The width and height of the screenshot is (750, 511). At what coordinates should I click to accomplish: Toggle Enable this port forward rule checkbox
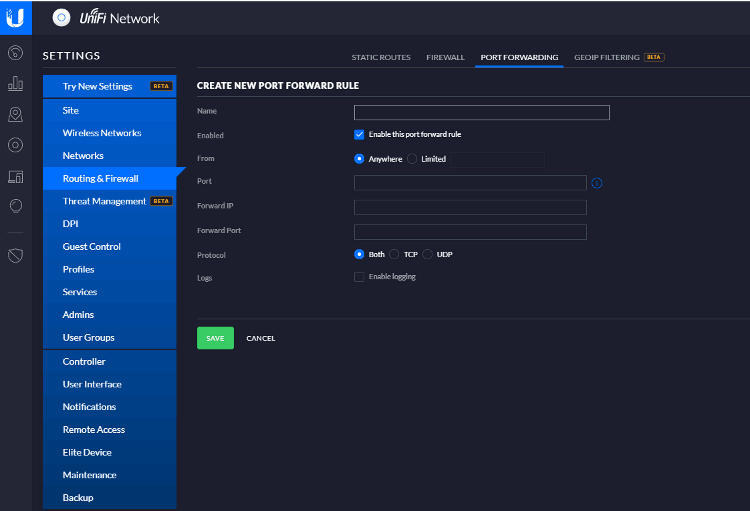(x=359, y=134)
